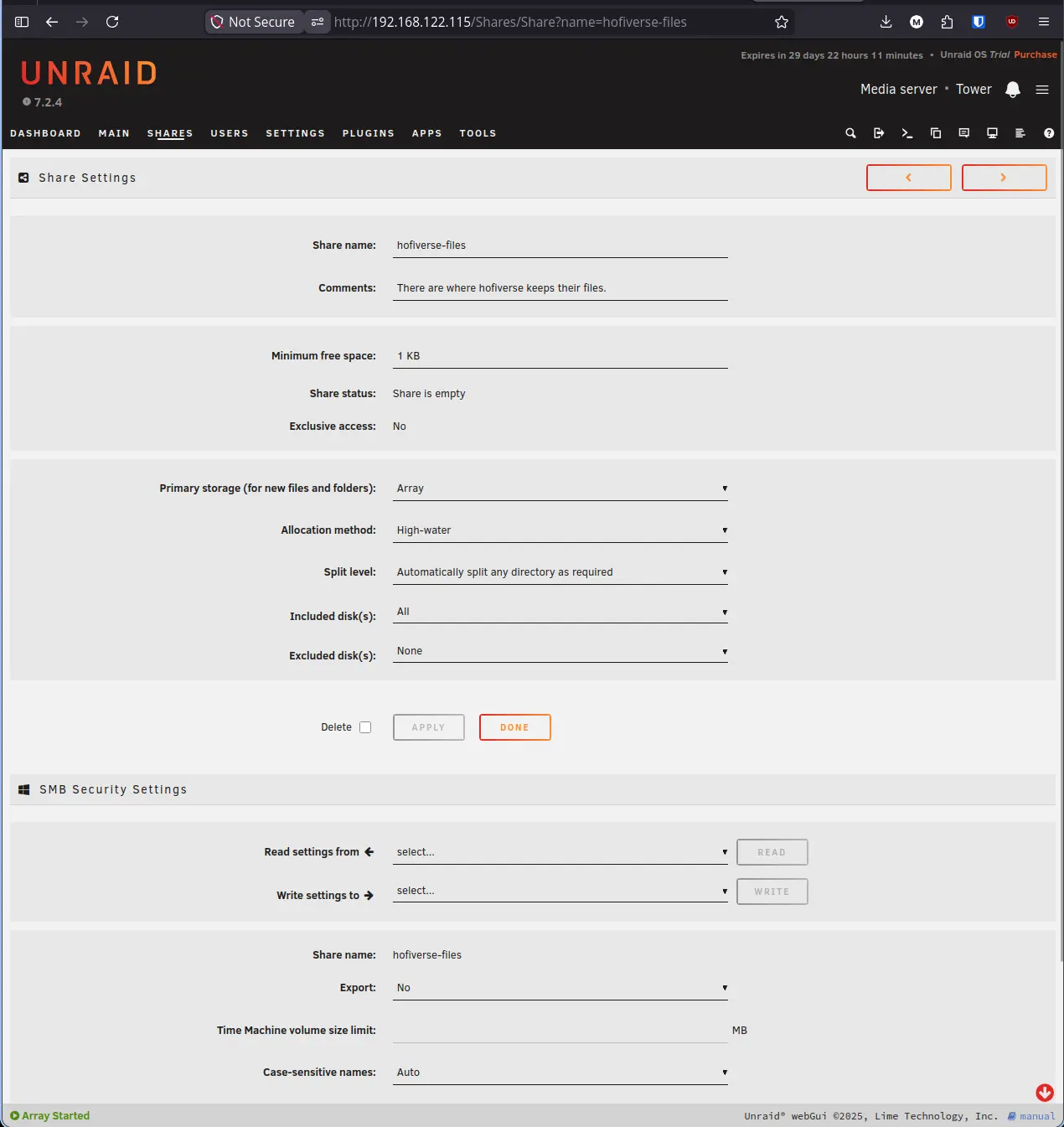
Task: Click the site permissions icon in address bar
Action: pos(318,22)
